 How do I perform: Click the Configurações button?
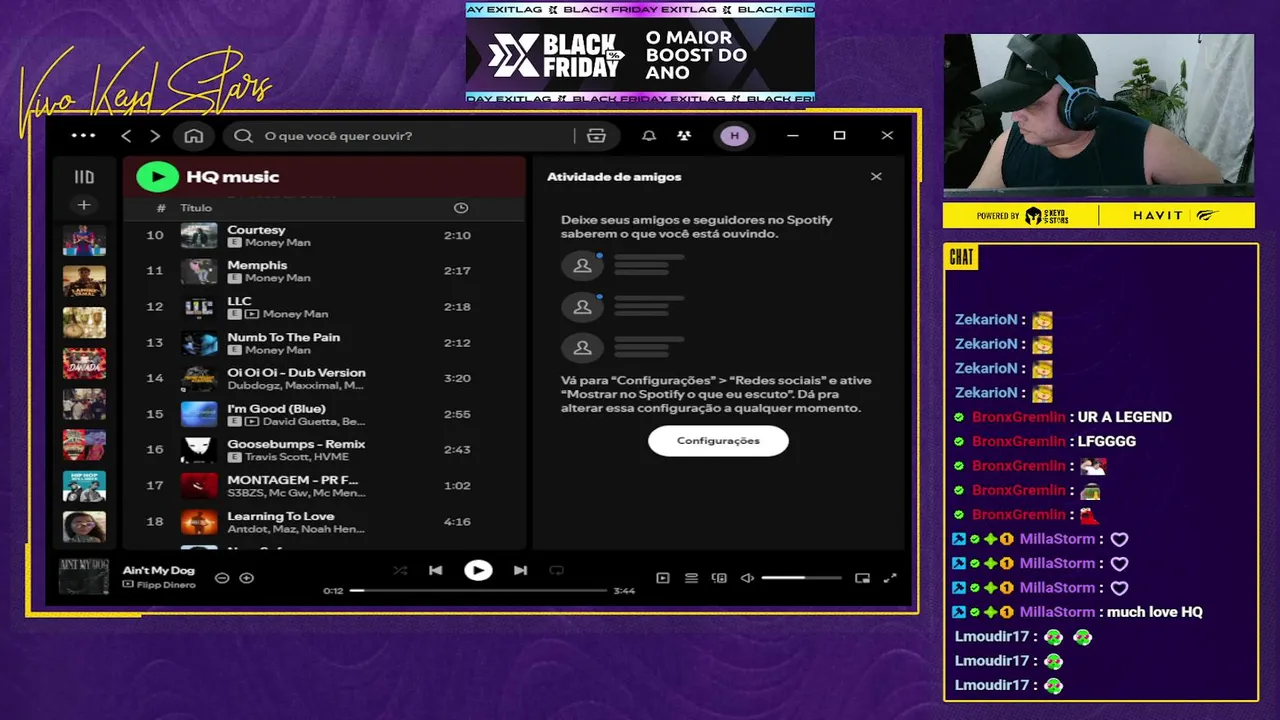click(x=718, y=441)
